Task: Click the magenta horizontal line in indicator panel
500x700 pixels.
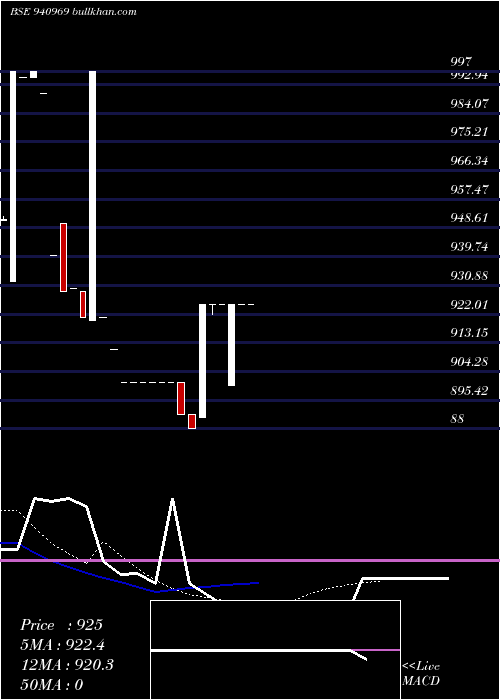Action: tap(250, 560)
